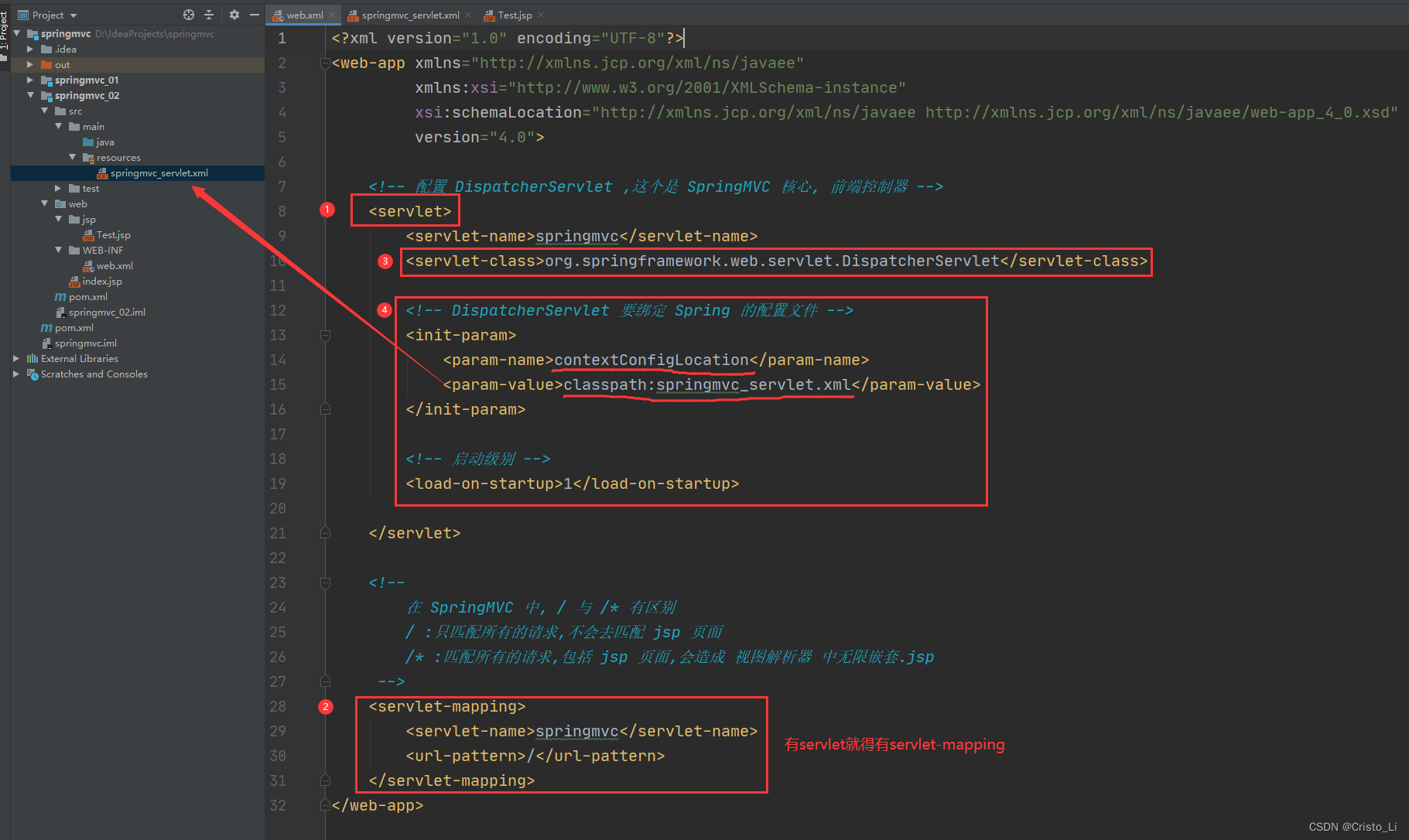Select the java folder in tree
The width and height of the screenshot is (1409, 840).
point(104,142)
